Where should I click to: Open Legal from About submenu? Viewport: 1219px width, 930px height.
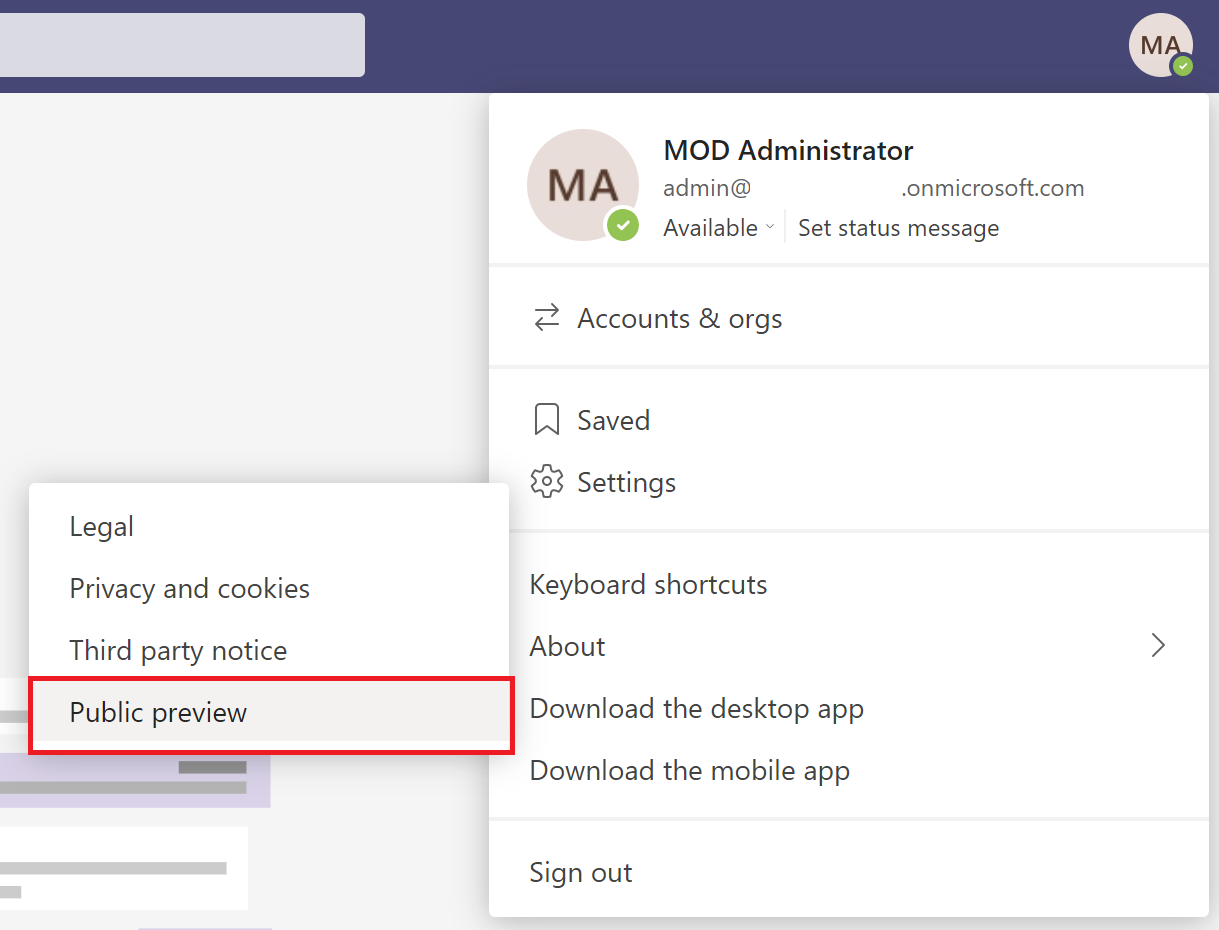click(x=269, y=527)
